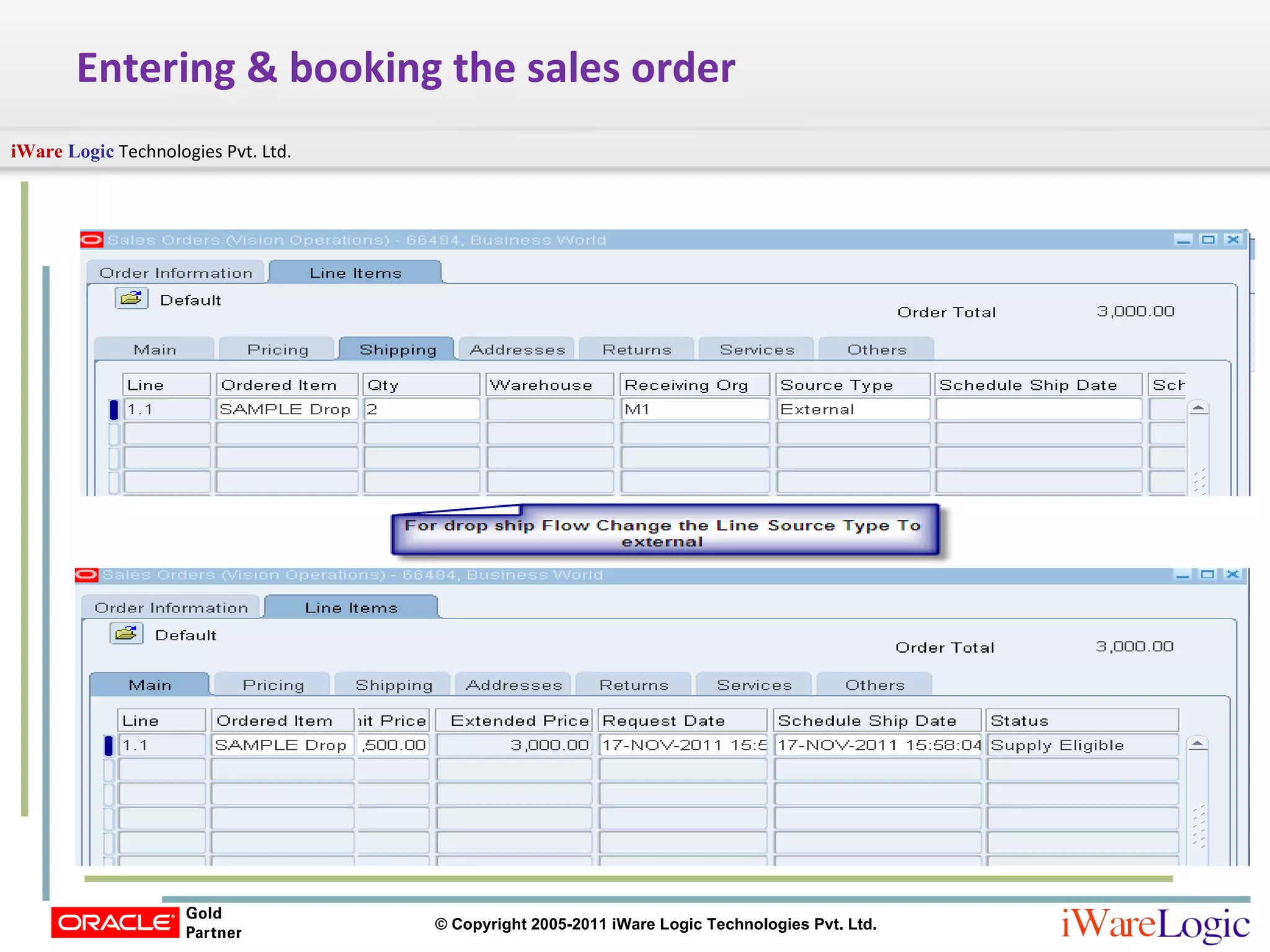Open Pricing sub-tab in upper window
Viewport: 1270px width, 952px height.
tap(277, 350)
